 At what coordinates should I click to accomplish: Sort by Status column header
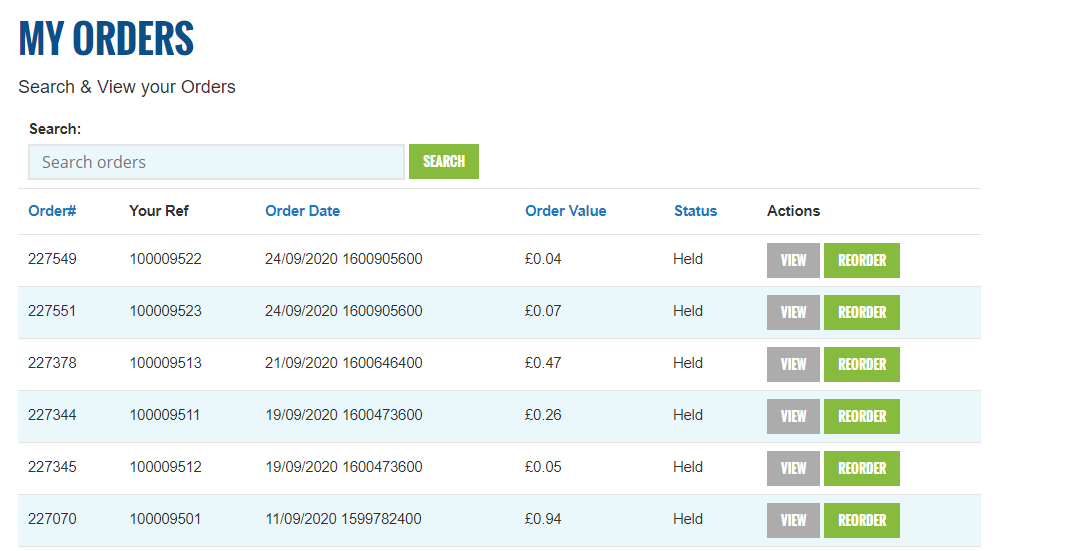[695, 211]
